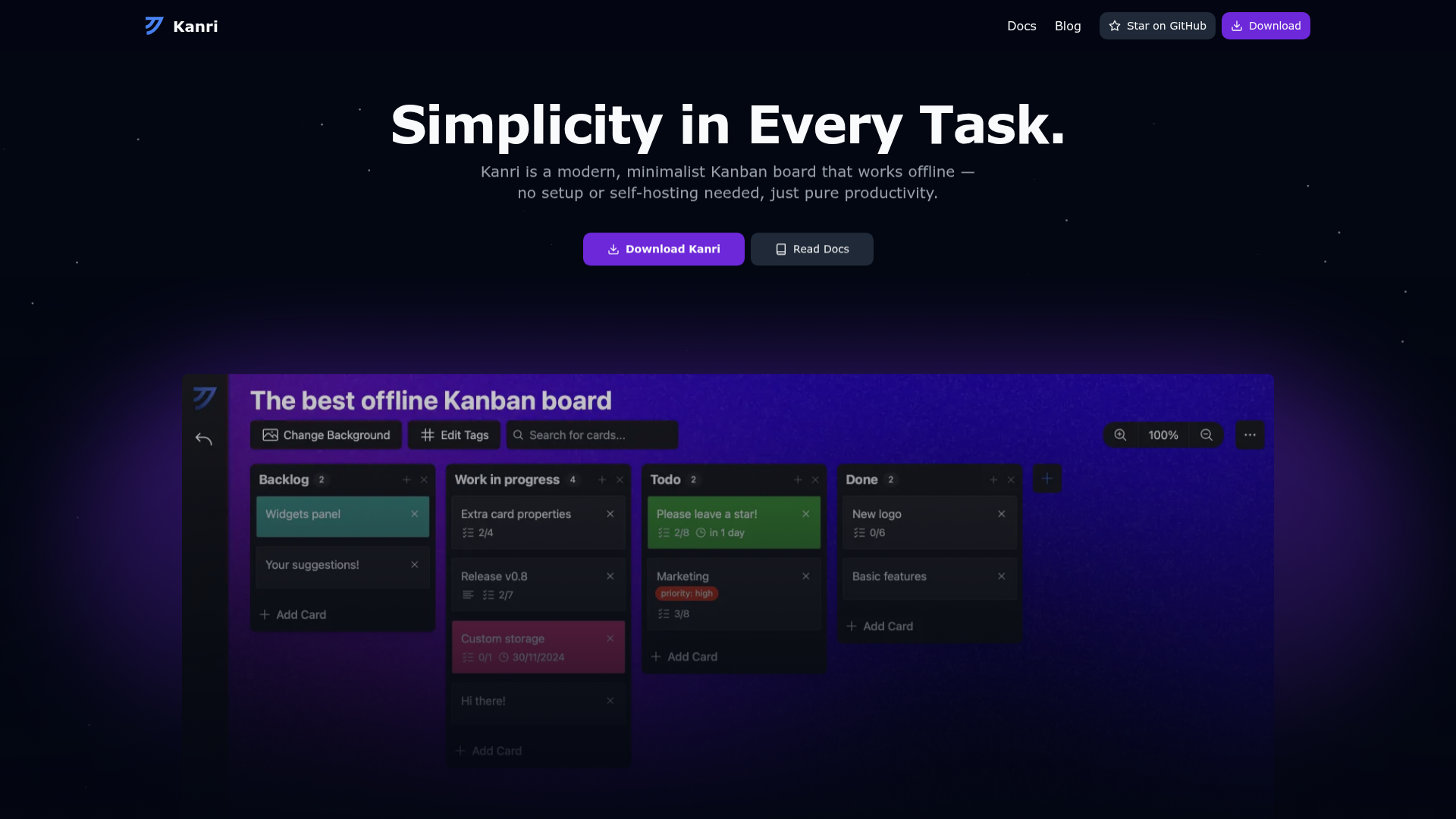This screenshot has height=819, width=1456.
Task: Click the 100% zoom level indicator
Action: [1163, 435]
